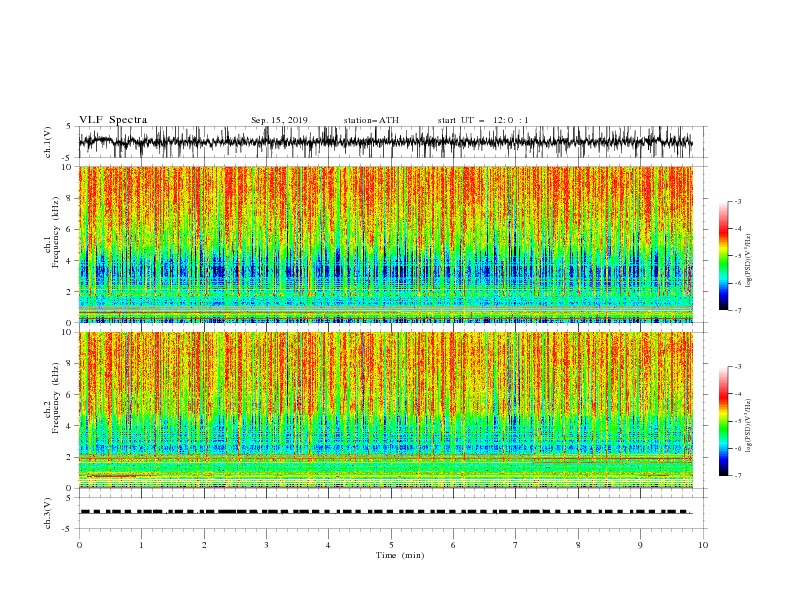Click the "10" tick on the time axis
Screen dimensions: 792x612
(x=703, y=545)
